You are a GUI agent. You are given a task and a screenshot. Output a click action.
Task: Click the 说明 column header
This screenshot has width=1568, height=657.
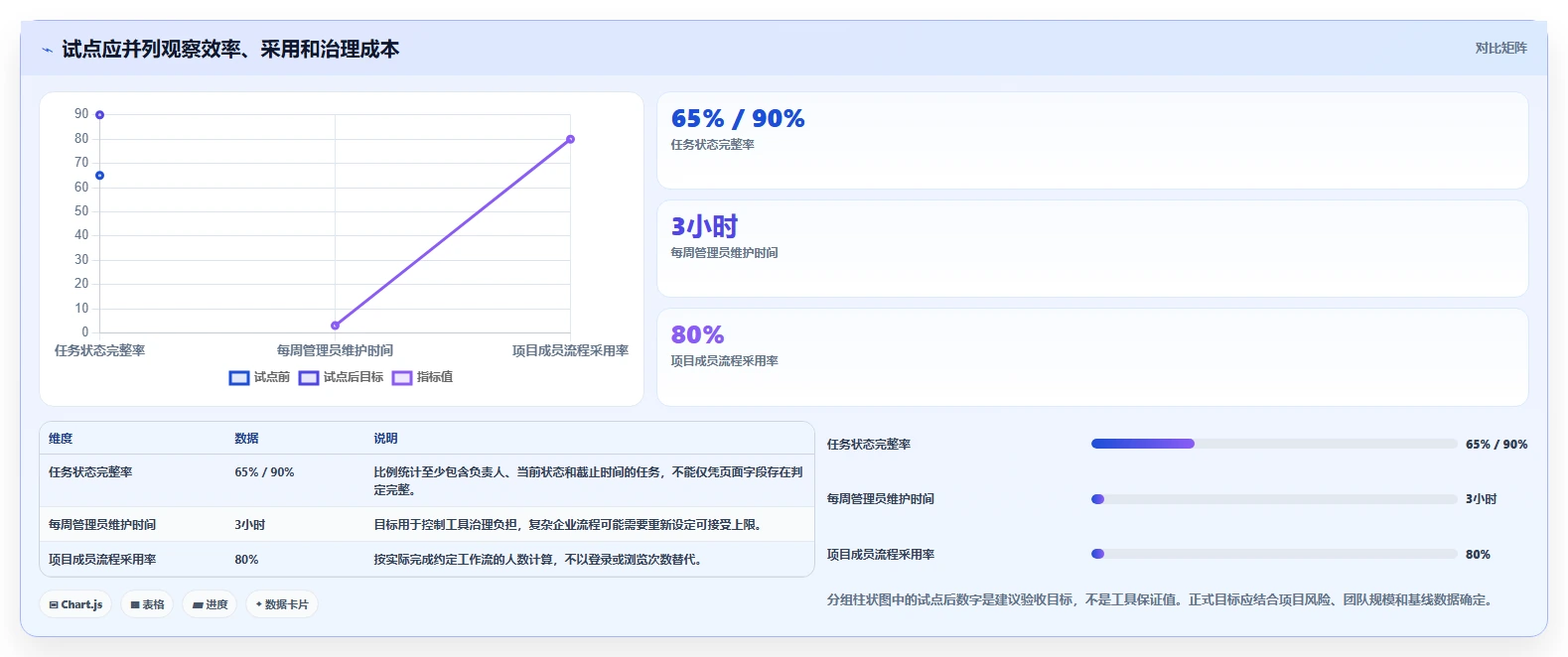(385, 439)
